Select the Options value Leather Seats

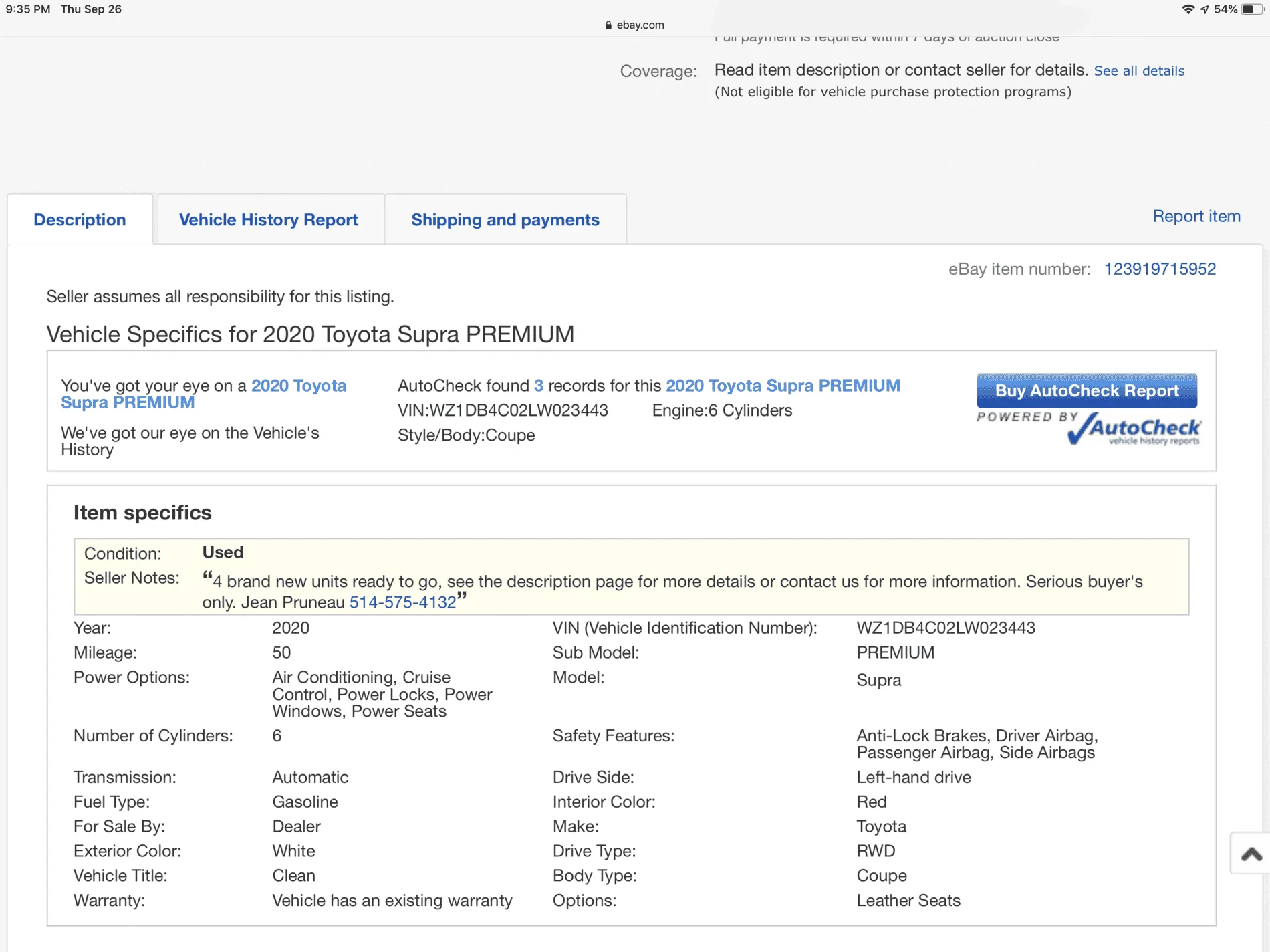pos(908,901)
